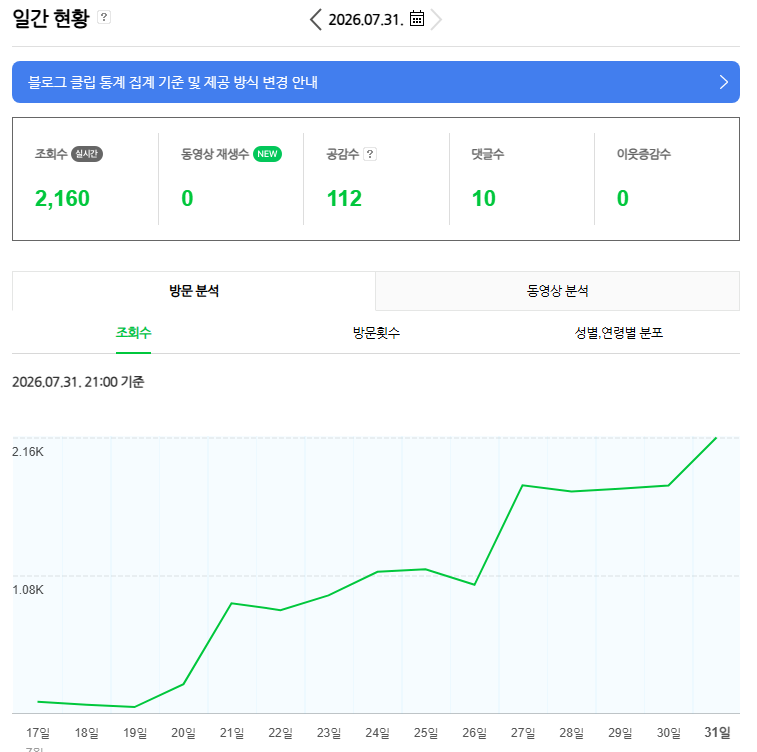Switch to the 방문횟수 sub-tab
The height and width of the screenshot is (752, 757).
click(376, 333)
